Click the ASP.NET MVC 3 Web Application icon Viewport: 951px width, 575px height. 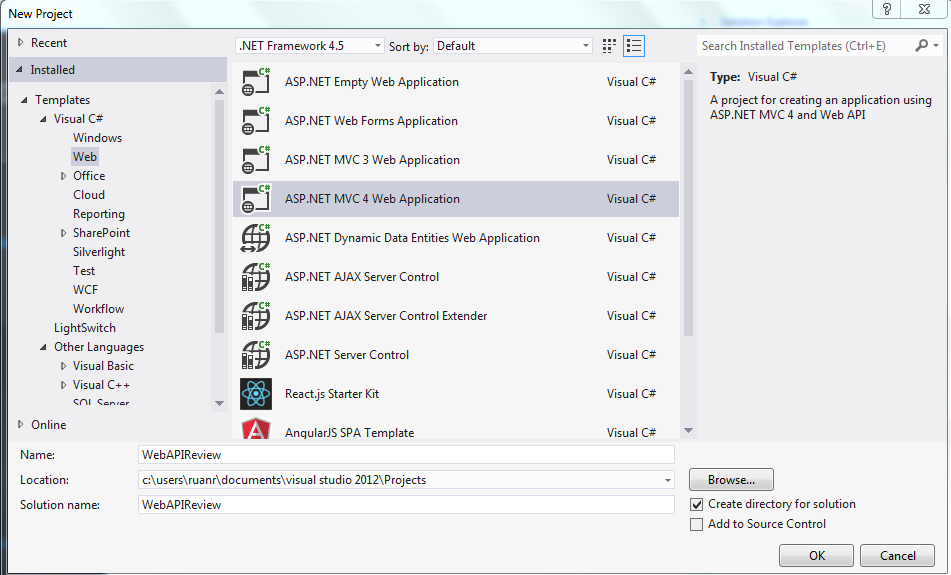[x=255, y=160]
